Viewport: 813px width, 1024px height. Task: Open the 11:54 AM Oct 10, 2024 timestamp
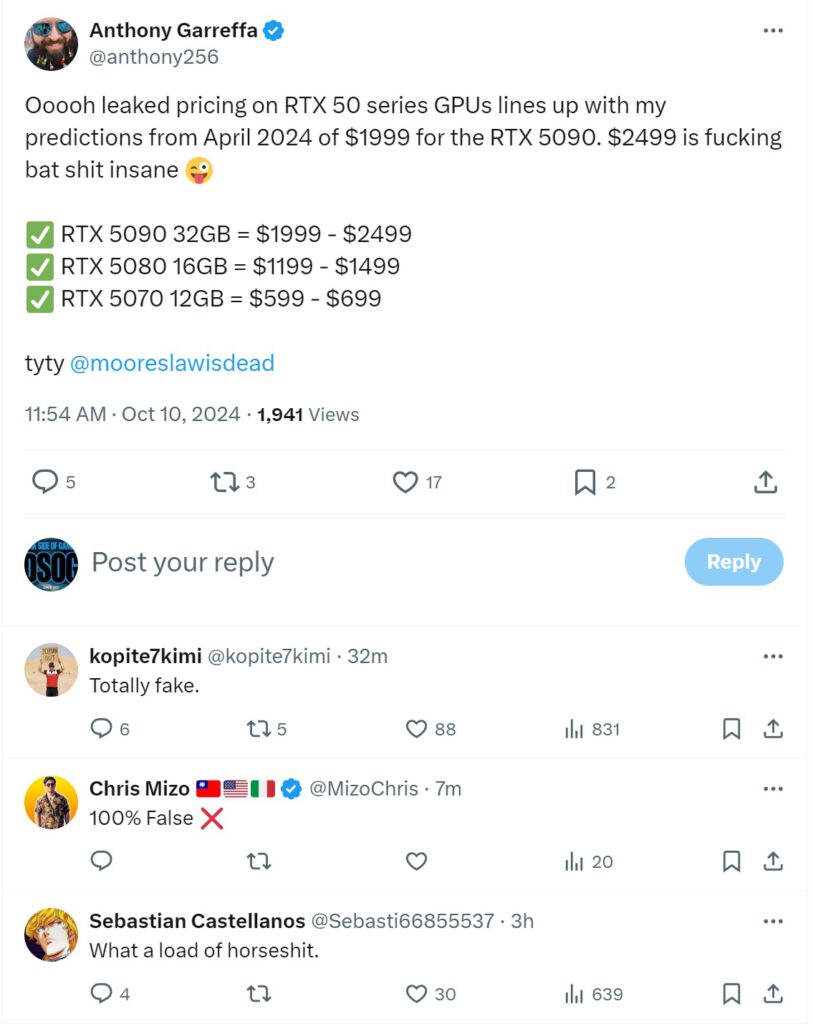coord(132,414)
